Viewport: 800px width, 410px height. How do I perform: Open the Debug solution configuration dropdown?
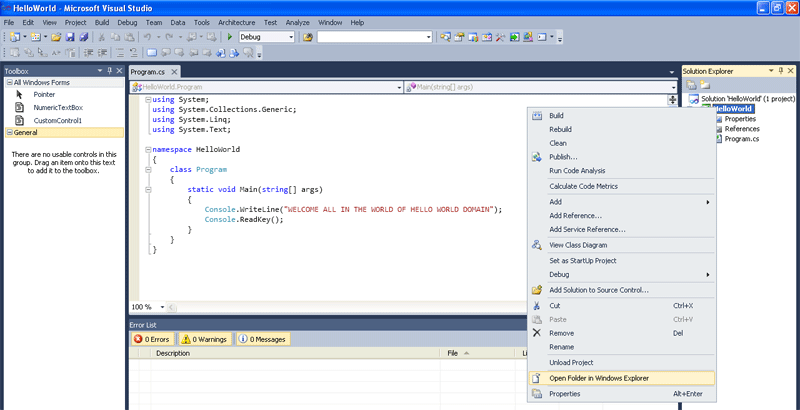(291, 37)
